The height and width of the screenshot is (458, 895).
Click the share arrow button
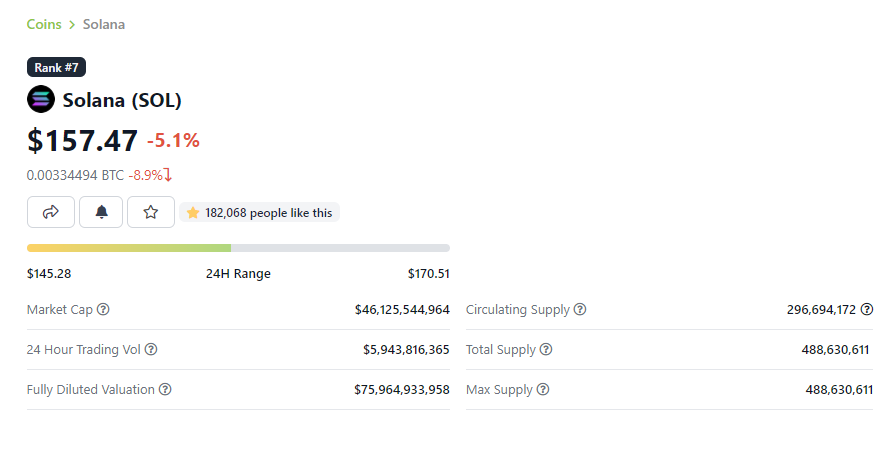[51, 212]
